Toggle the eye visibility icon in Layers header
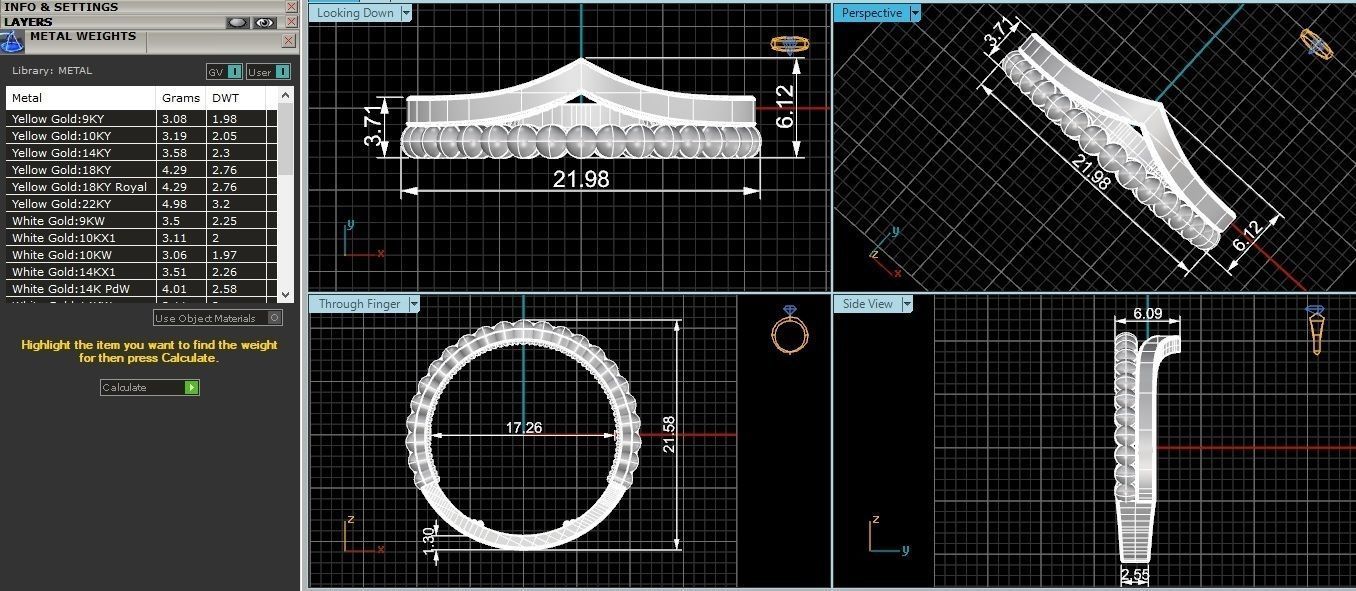Screen dimensions: 1356x591 (264, 22)
